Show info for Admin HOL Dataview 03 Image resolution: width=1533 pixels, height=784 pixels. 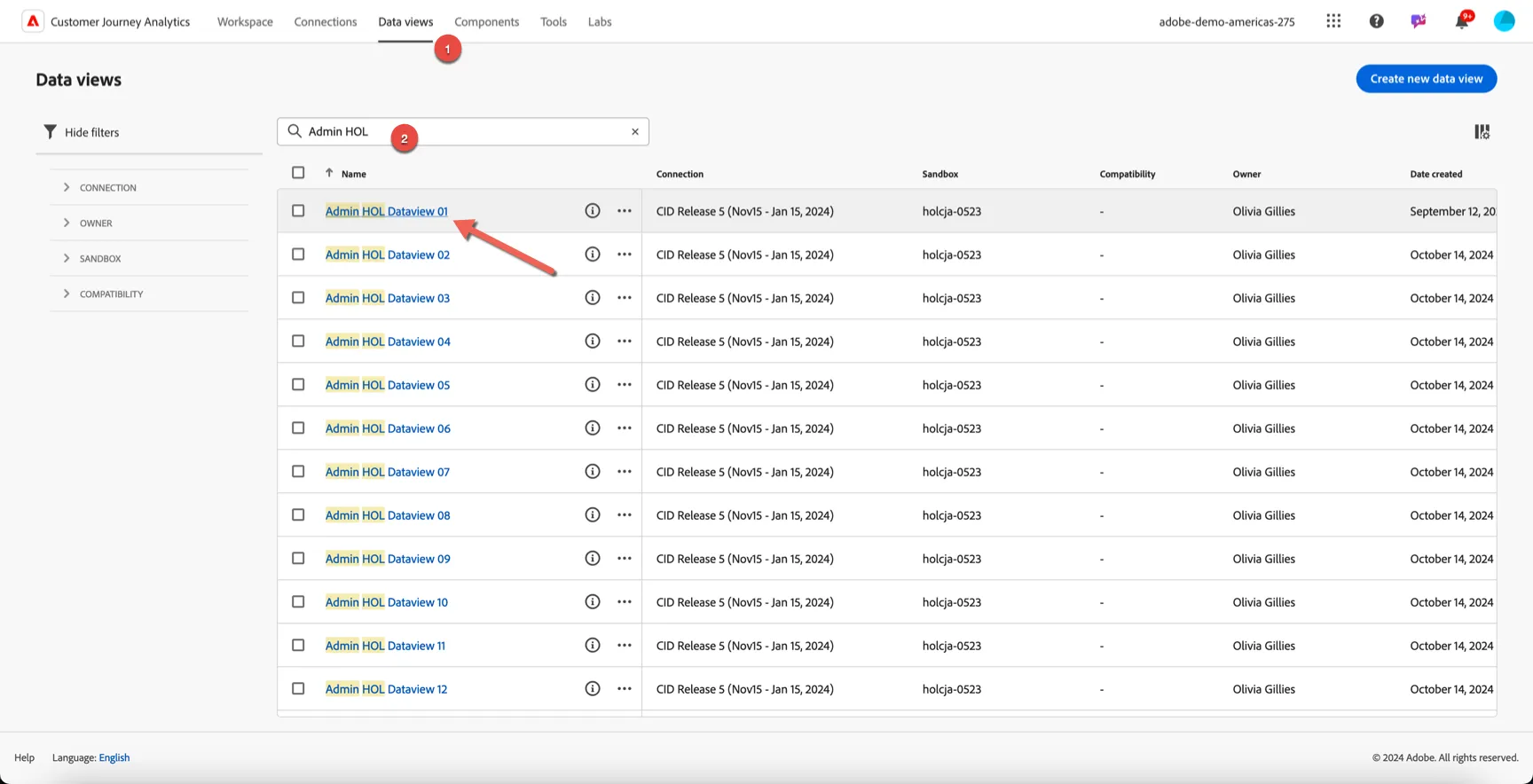(593, 298)
